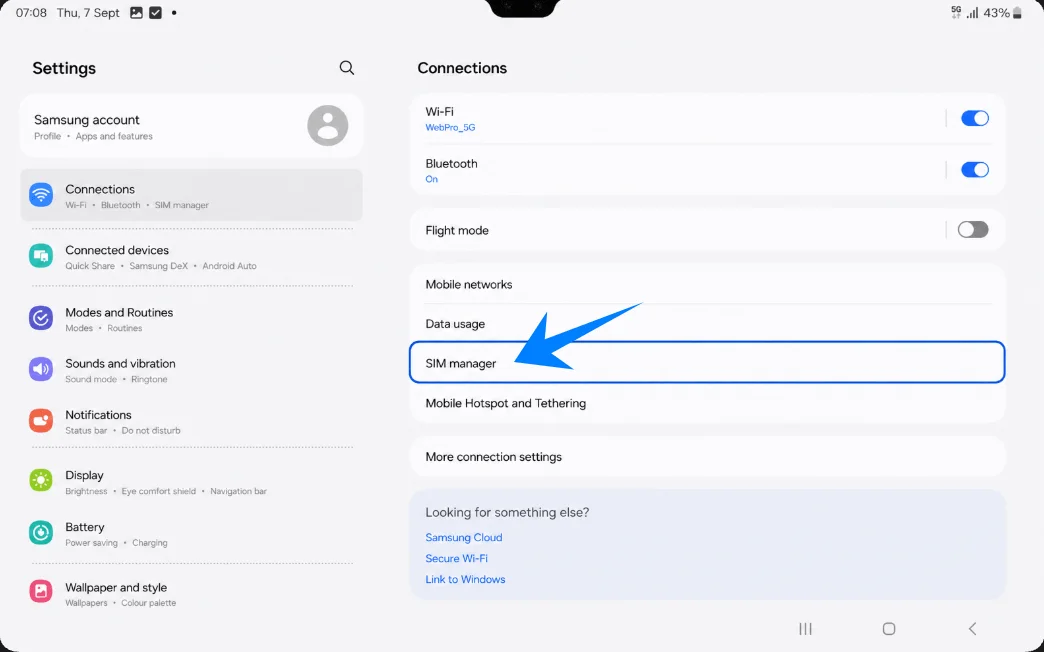
Task: Open Battery settings
Action: point(192,534)
